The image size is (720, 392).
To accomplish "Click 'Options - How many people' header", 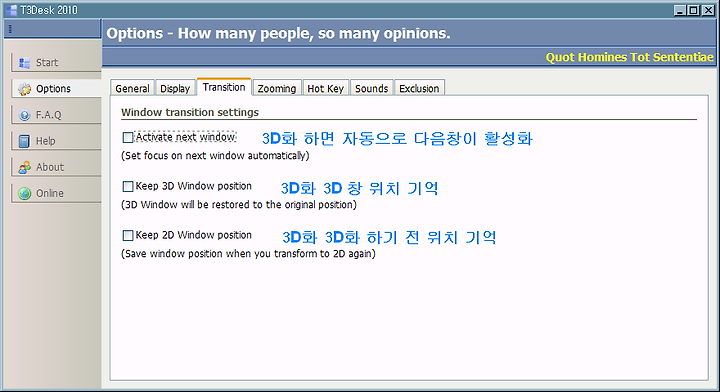I will [278, 34].
